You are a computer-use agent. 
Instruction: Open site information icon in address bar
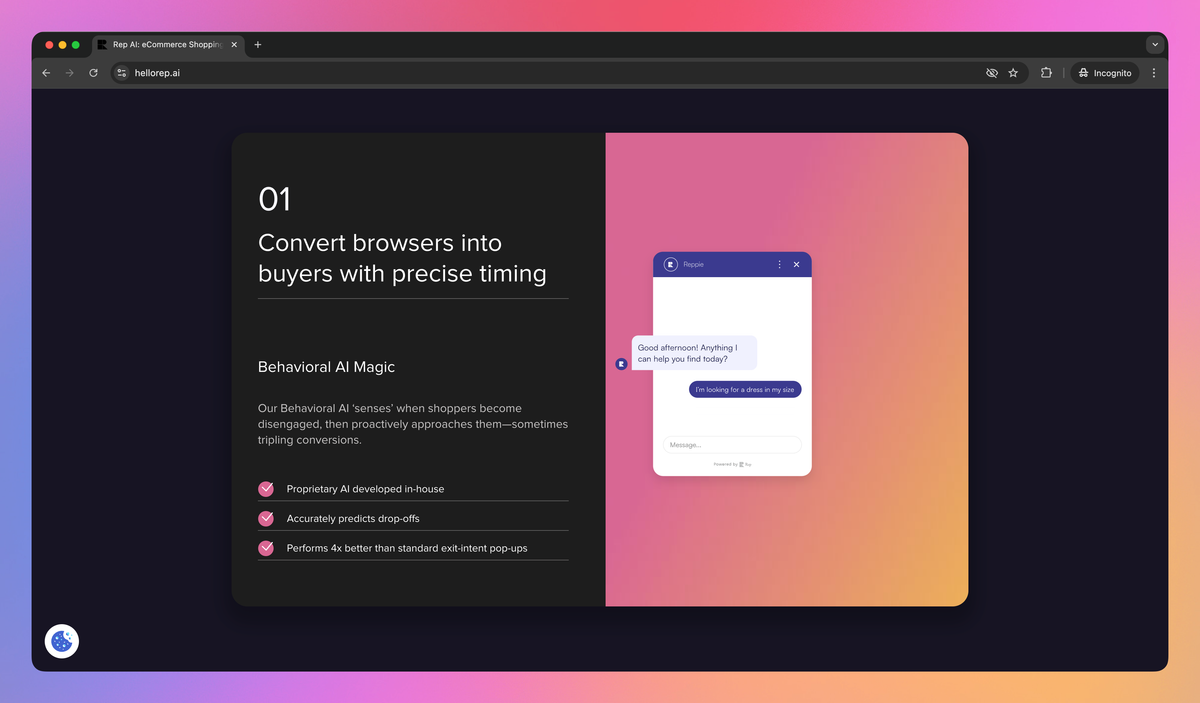[122, 73]
